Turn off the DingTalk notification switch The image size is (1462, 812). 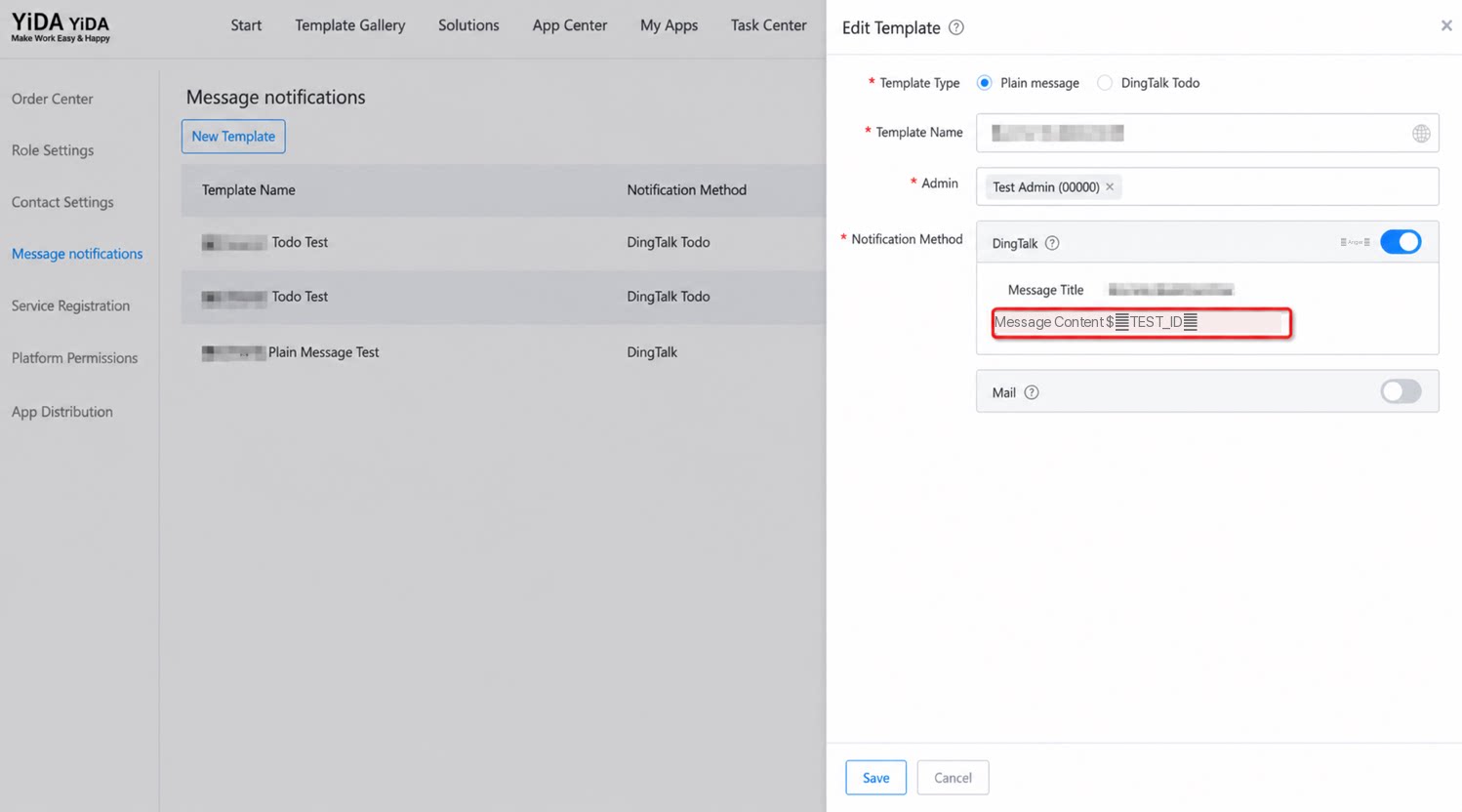(x=1401, y=242)
